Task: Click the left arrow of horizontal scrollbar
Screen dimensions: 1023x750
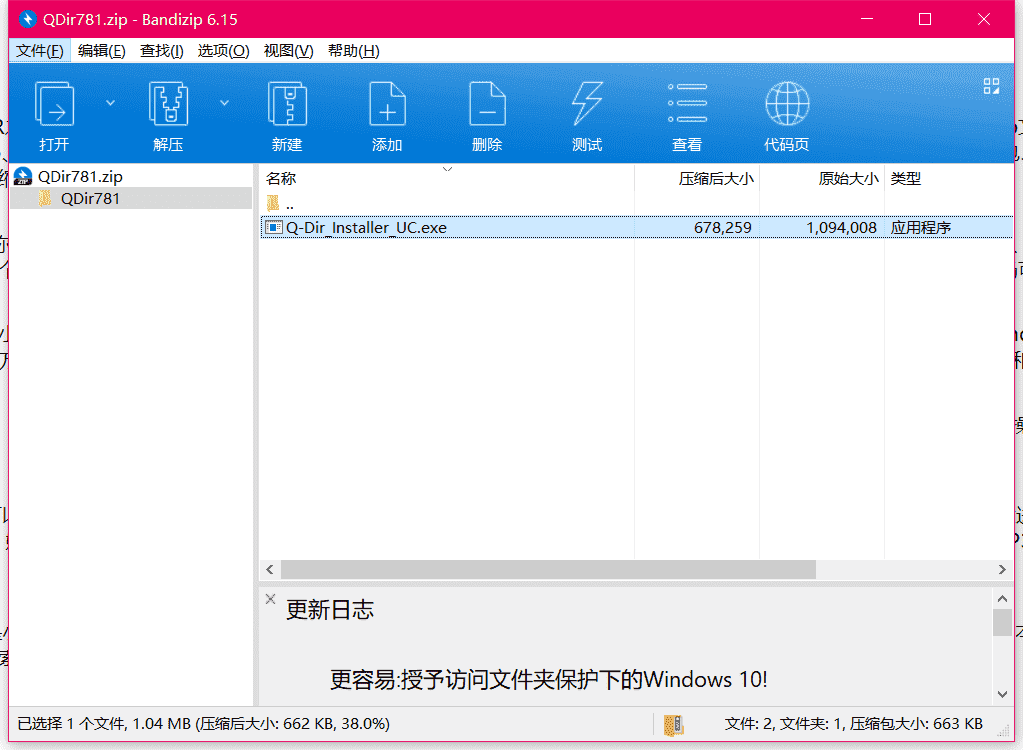Action: tap(269, 569)
